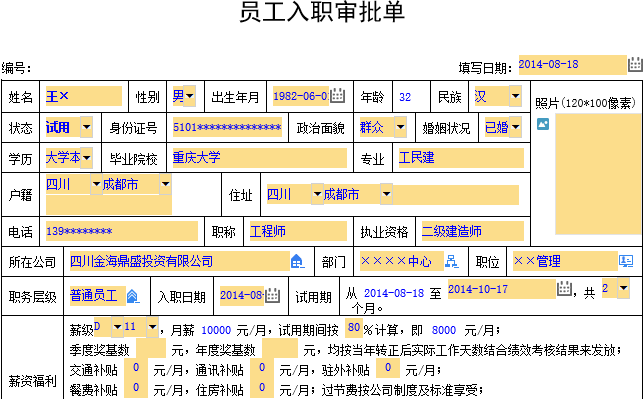Open 政治面貌 dropdown showing 群众

(400, 127)
